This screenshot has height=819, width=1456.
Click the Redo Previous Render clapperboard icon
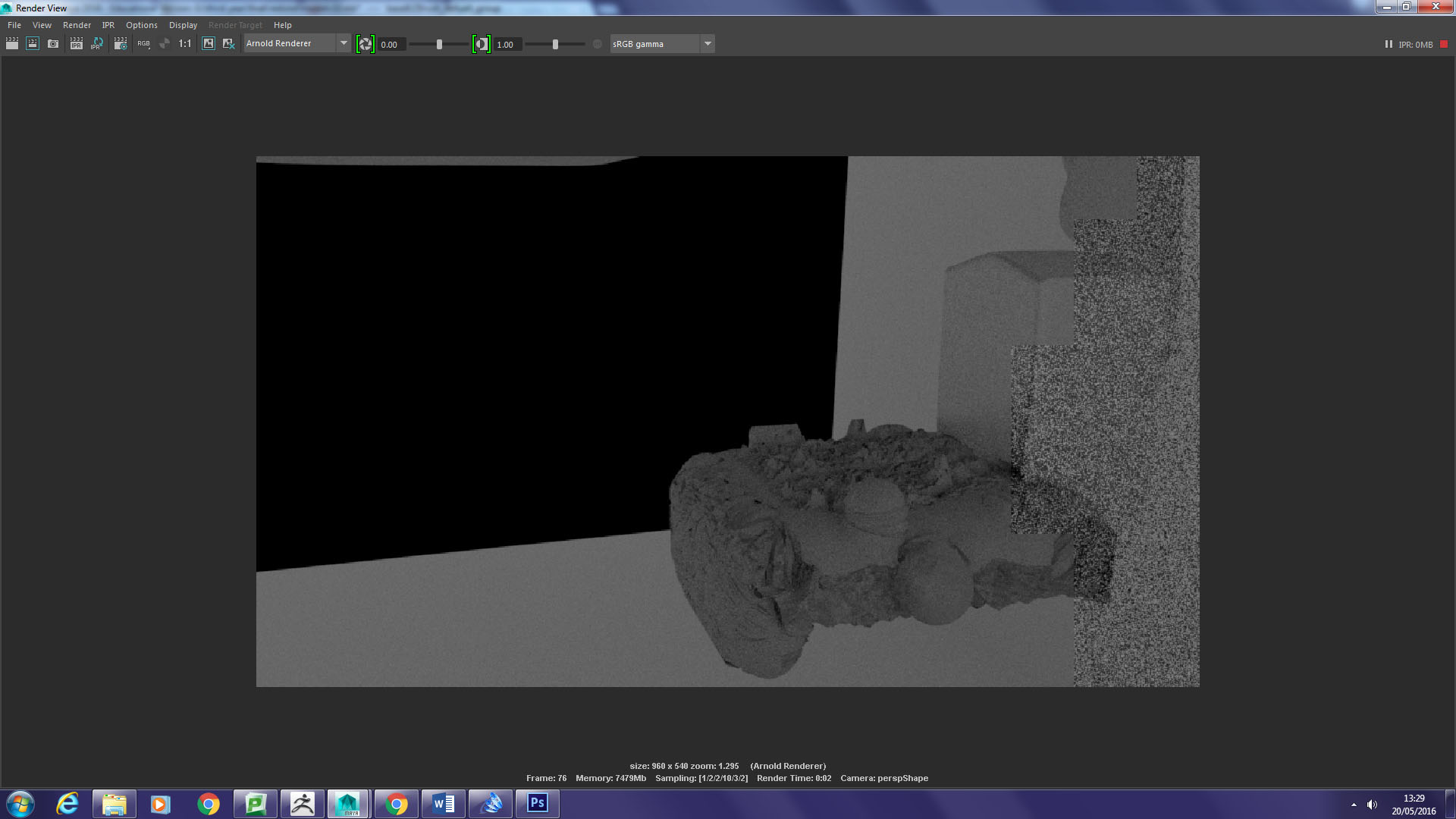pos(12,44)
